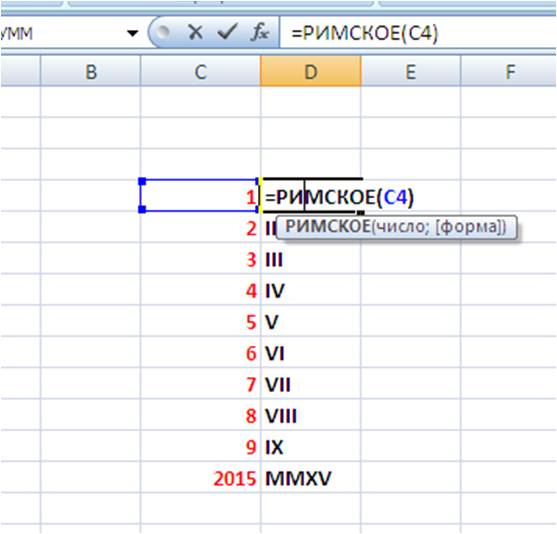Confirm the formula with the checkmark icon
557x534 pixels.
click(227, 32)
